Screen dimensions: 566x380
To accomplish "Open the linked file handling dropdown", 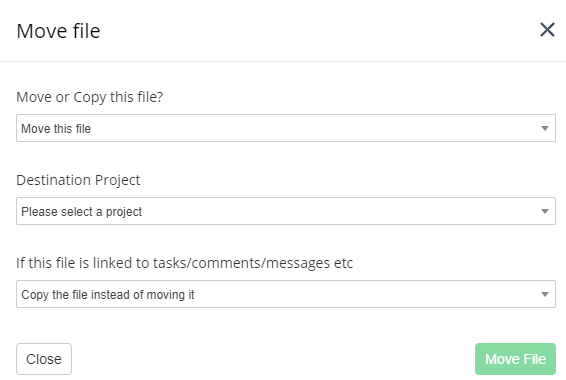I will tap(286, 294).
